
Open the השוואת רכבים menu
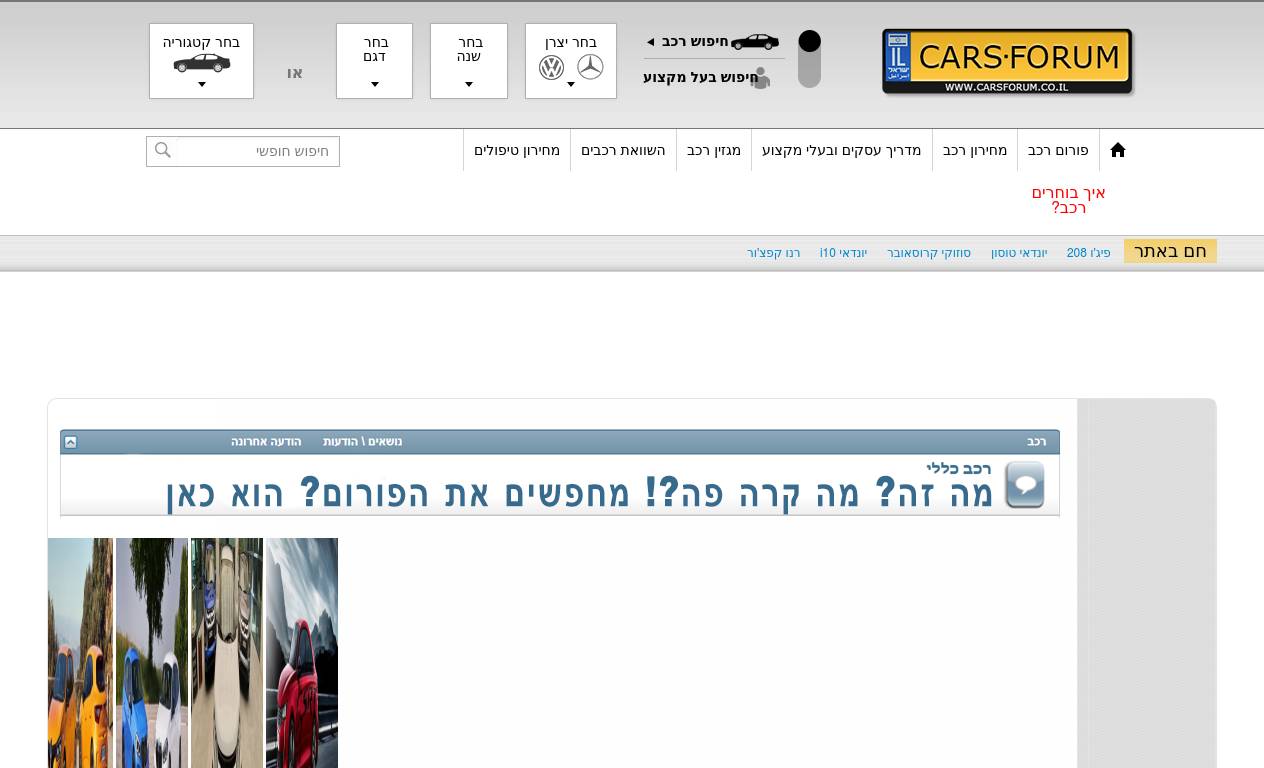tap(623, 150)
